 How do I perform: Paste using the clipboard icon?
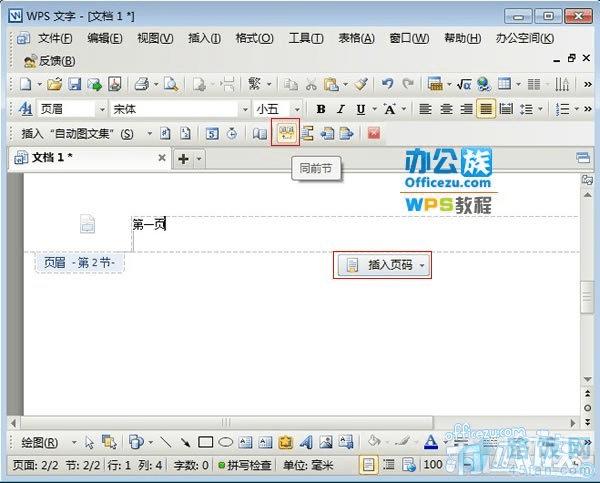click(331, 84)
